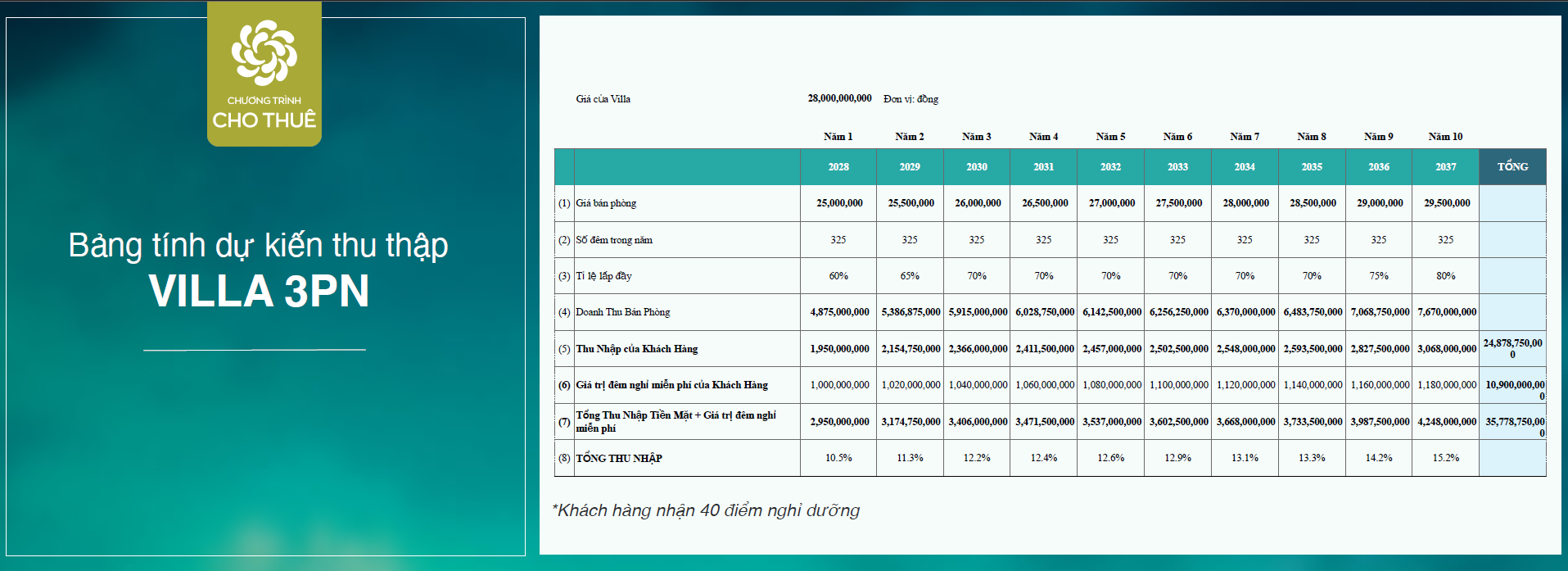
Task: Click room revenue cell 6,370,000,000
Action: [1245, 312]
